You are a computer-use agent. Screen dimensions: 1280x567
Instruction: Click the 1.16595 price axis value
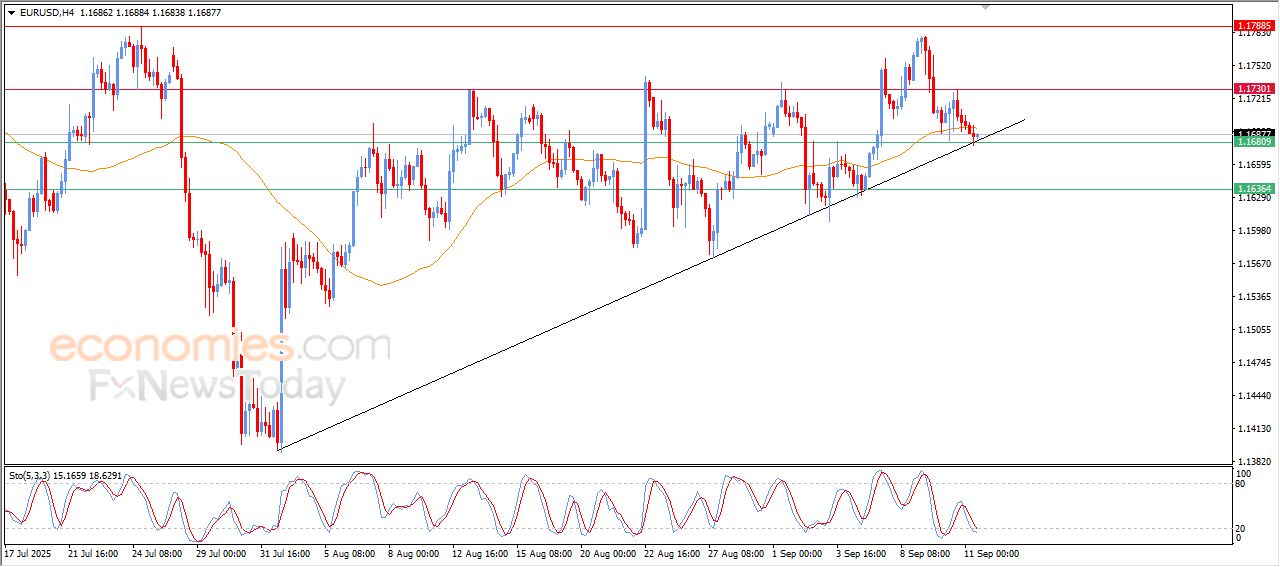(1254, 165)
